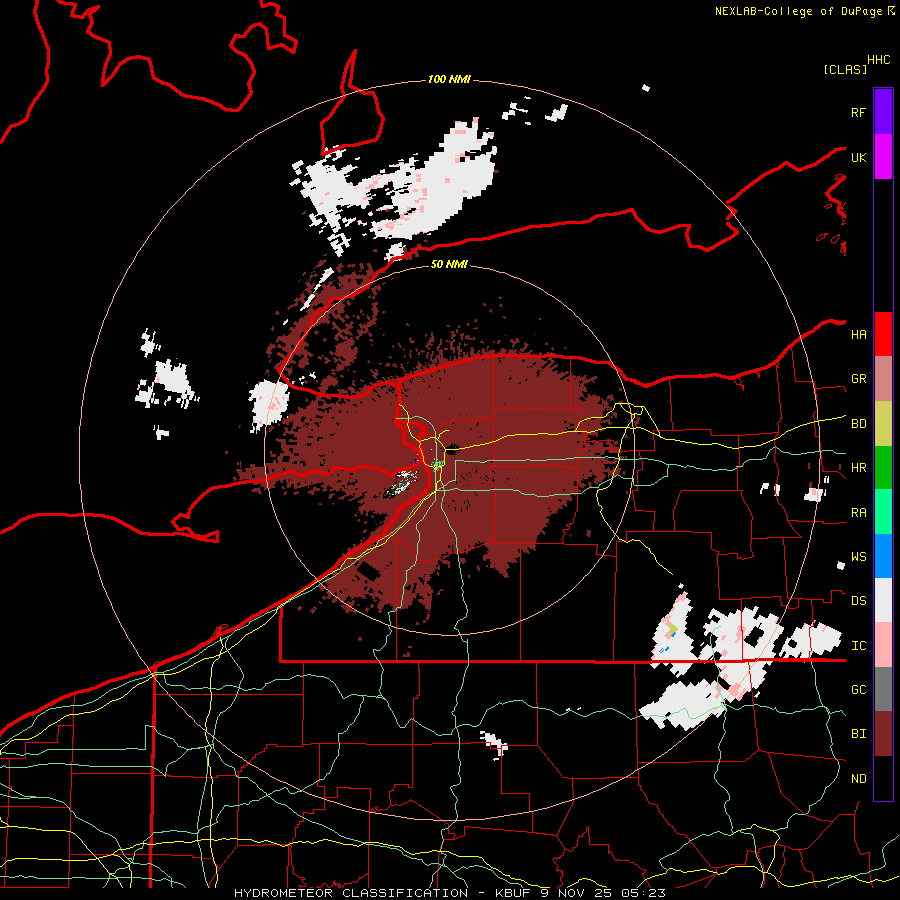
Task: Select the WS blue legend block
Action: pos(883,556)
